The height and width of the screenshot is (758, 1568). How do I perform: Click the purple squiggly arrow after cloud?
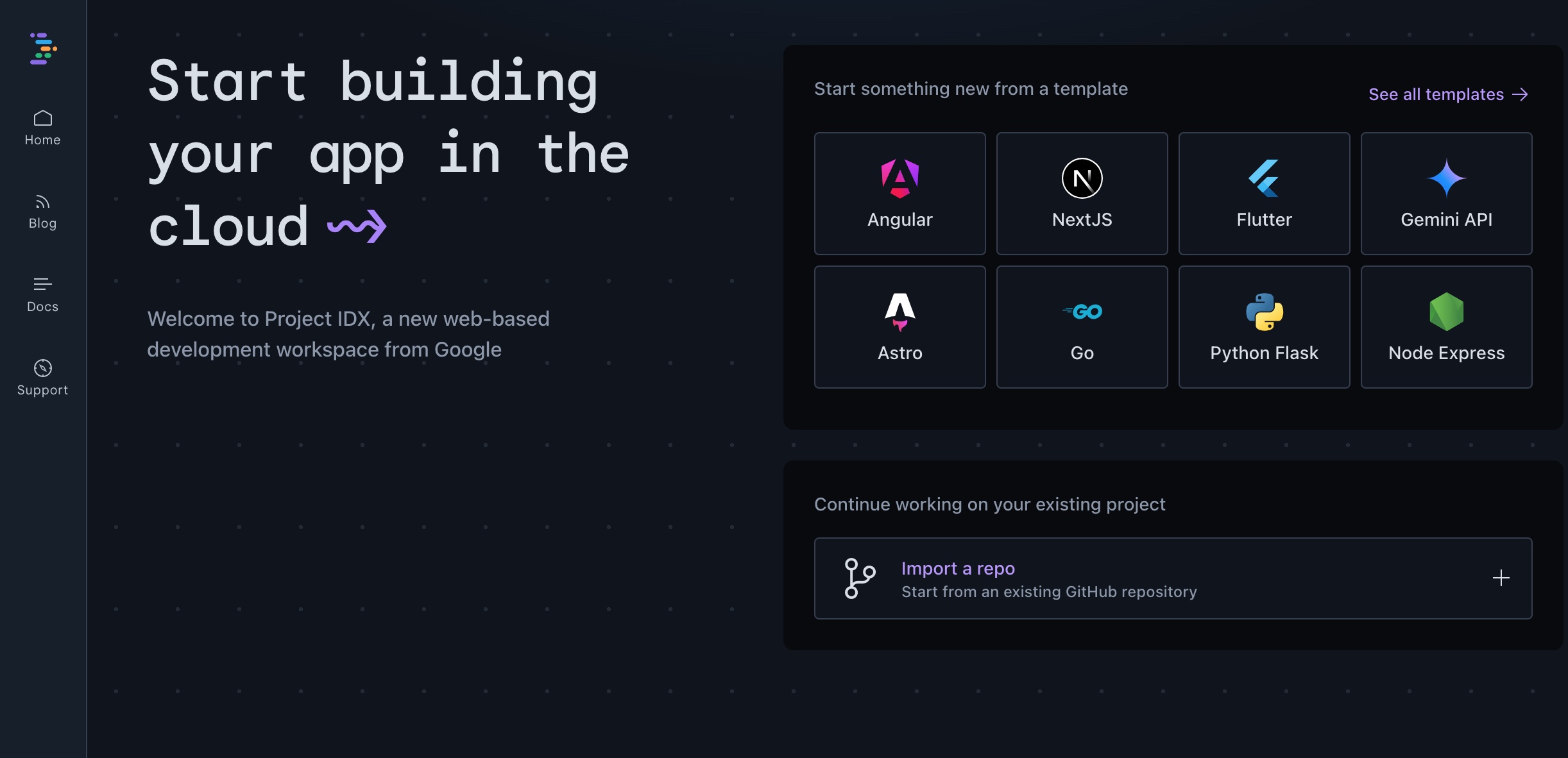(x=357, y=226)
